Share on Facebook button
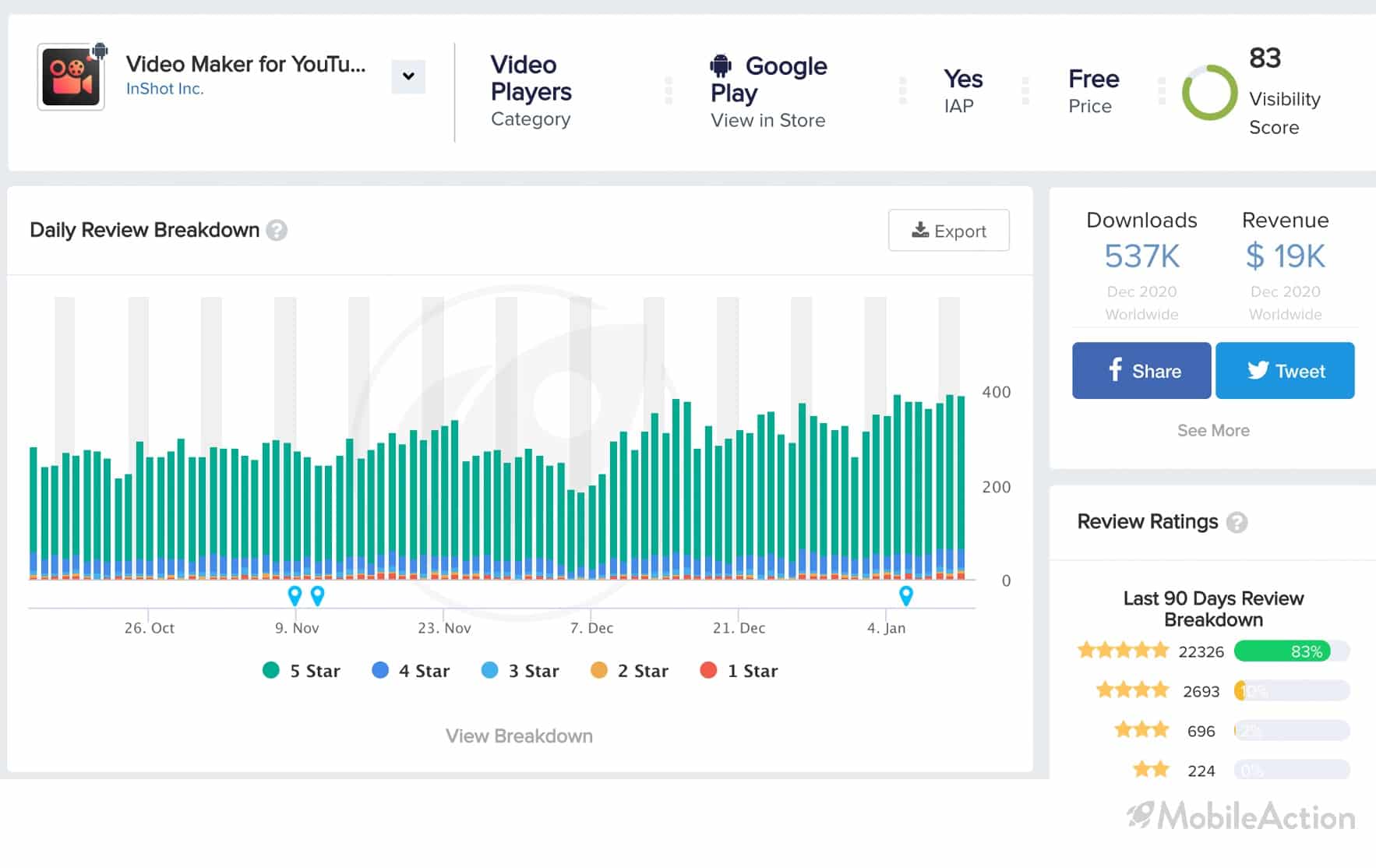 1141,371
